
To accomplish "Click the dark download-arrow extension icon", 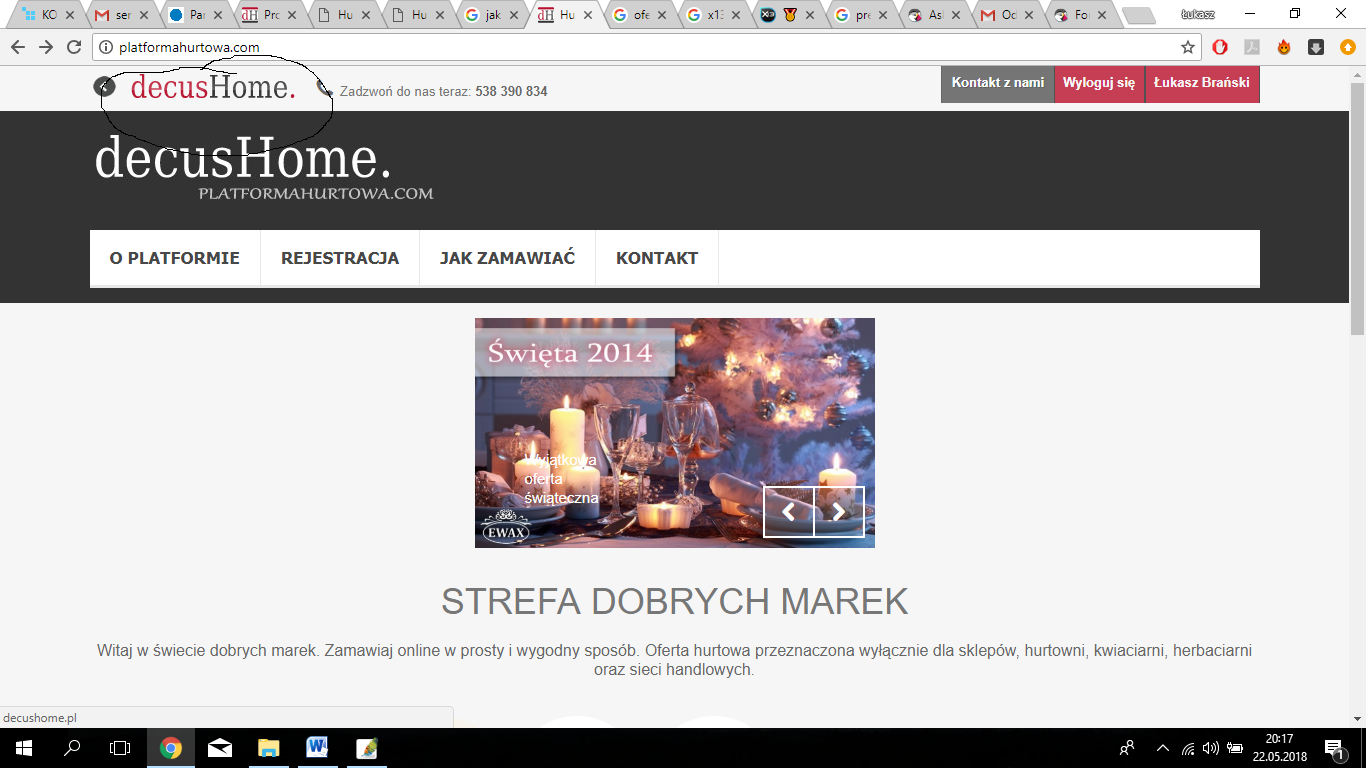I will pyautogui.click(x=1316, y=47).
